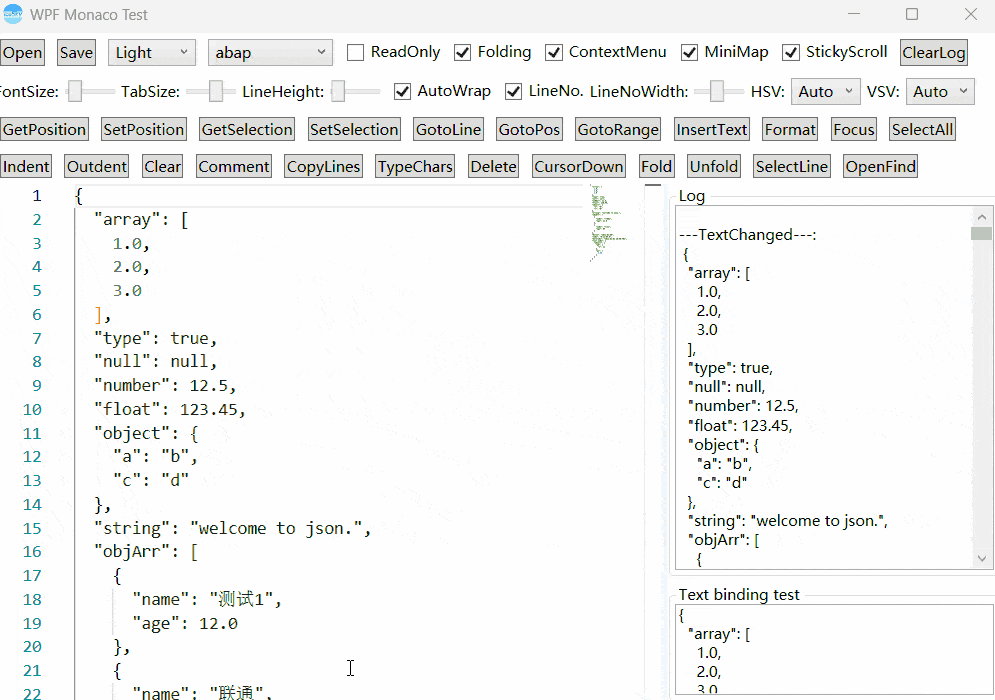Expand the abap language dropdown
The width and height of the screenshot is (995, 700).
pyautogui.click(x=270, y=53)
